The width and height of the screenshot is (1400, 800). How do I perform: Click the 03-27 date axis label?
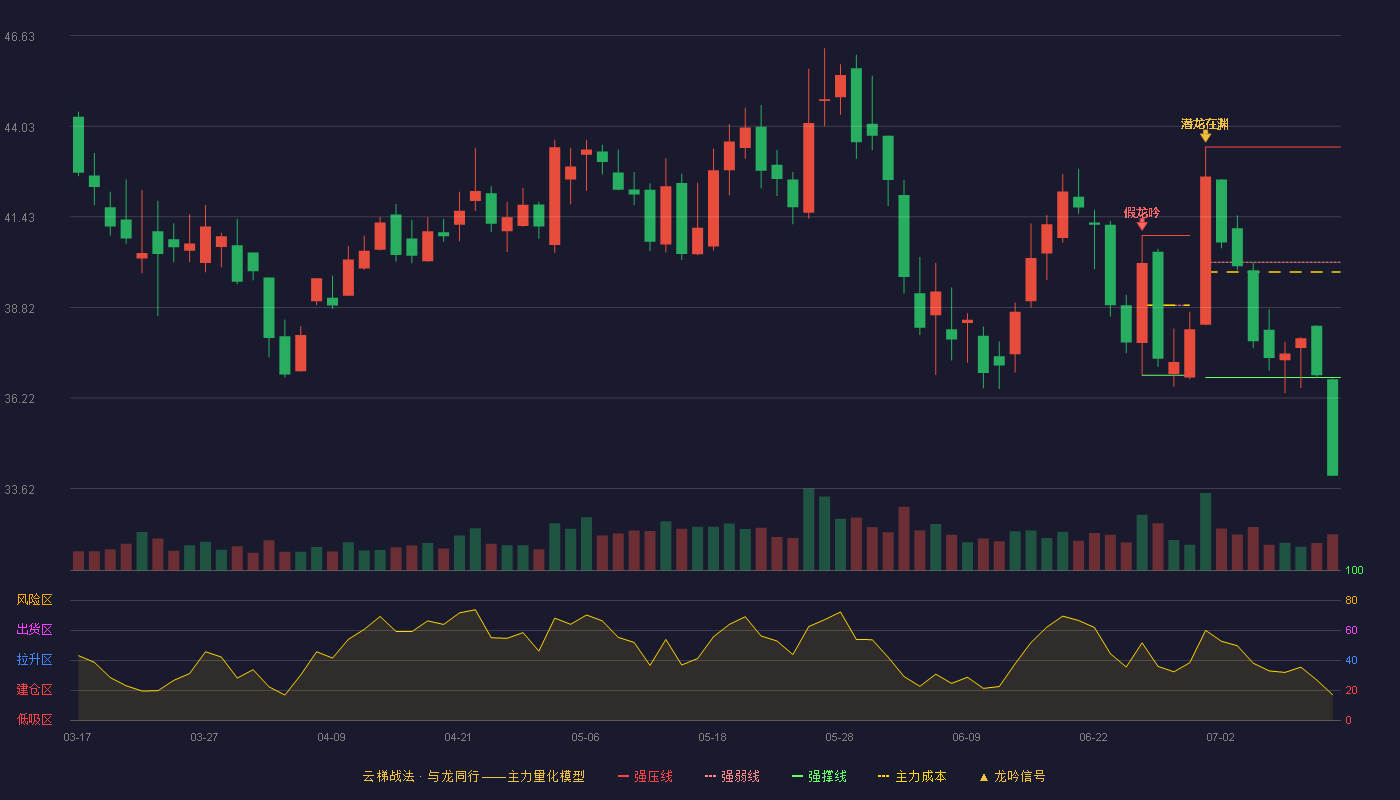[204, 737]
